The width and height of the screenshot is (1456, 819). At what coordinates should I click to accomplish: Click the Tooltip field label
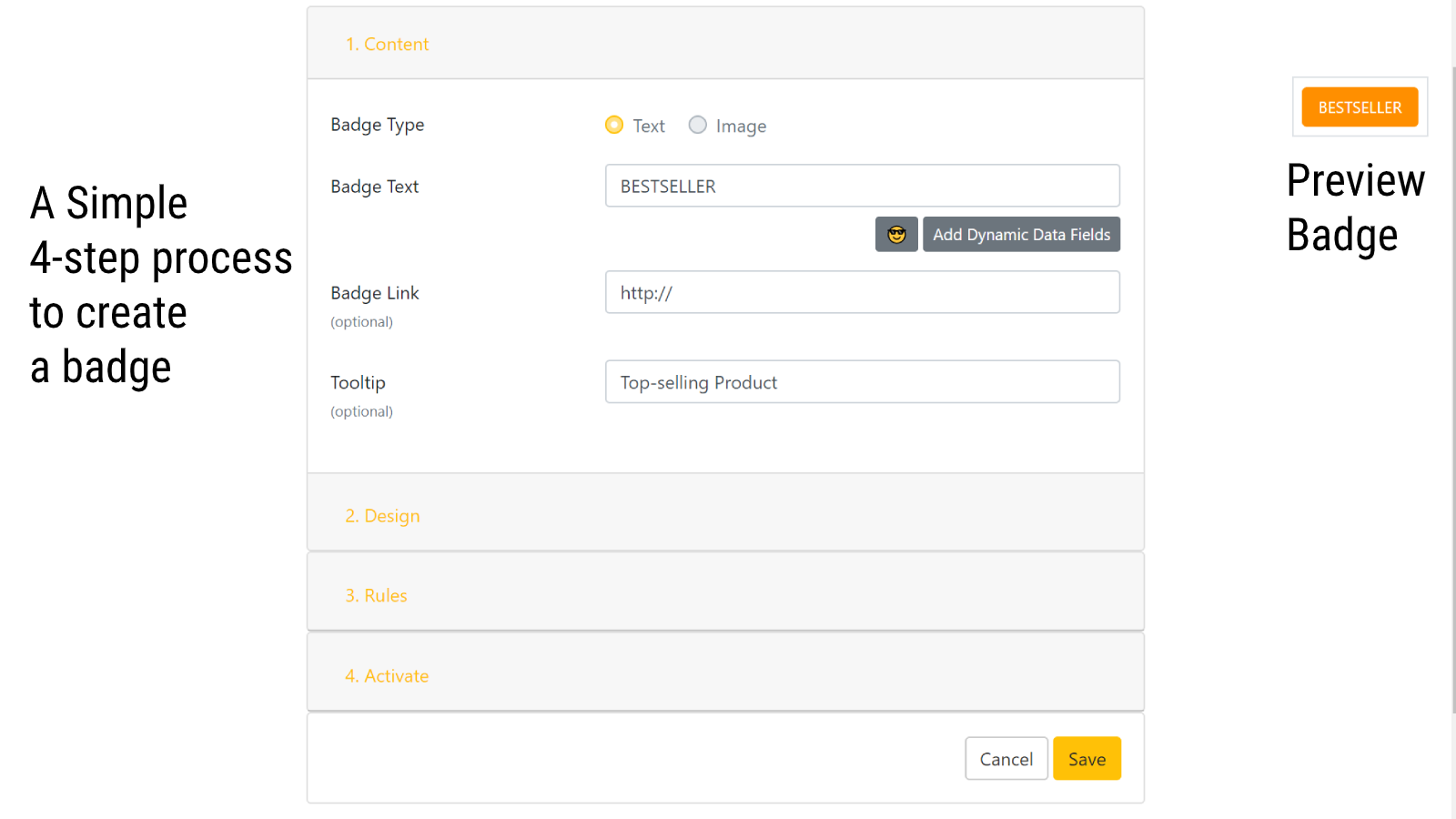click(x=359, y=383)
